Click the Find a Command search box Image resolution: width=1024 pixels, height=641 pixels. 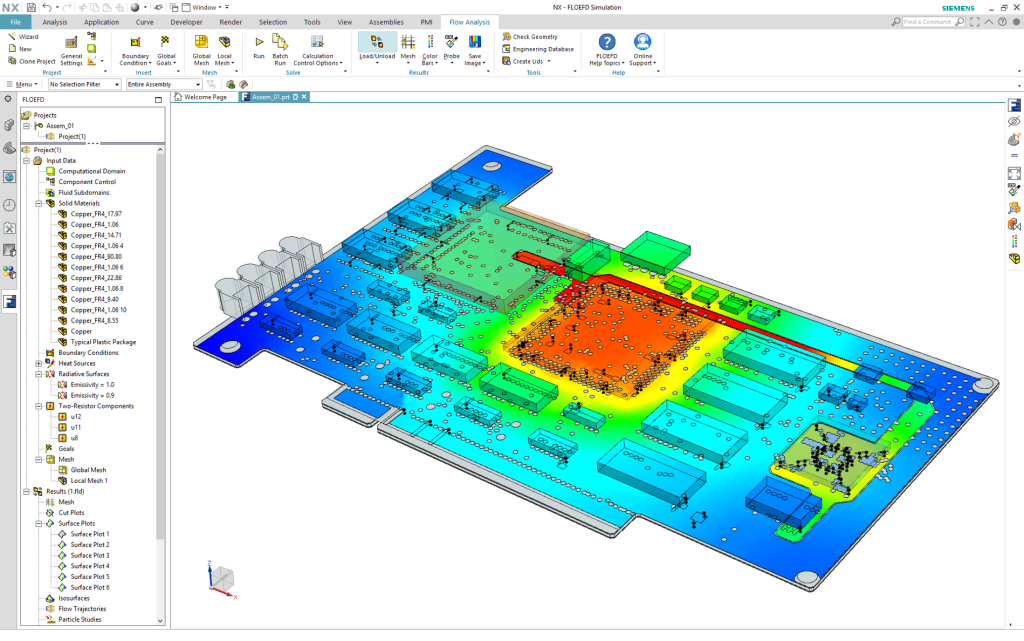click(929, 22)
